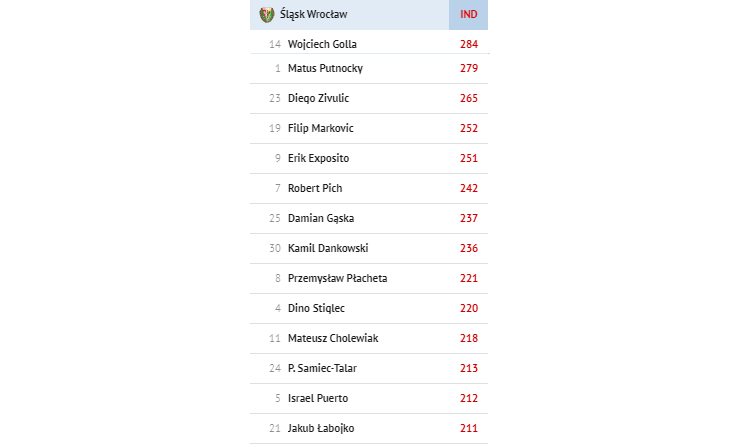Open Mateusz Cholewiak's profile
Viewport: 740px width, 447px height.
pos(333,338)
